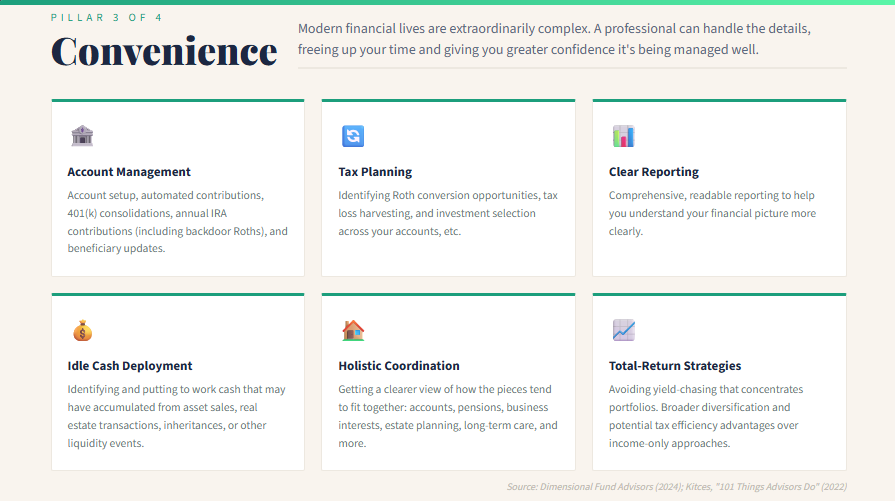Click the blue refresh arrows icon
895x501 pixels.
coord(353,136)
